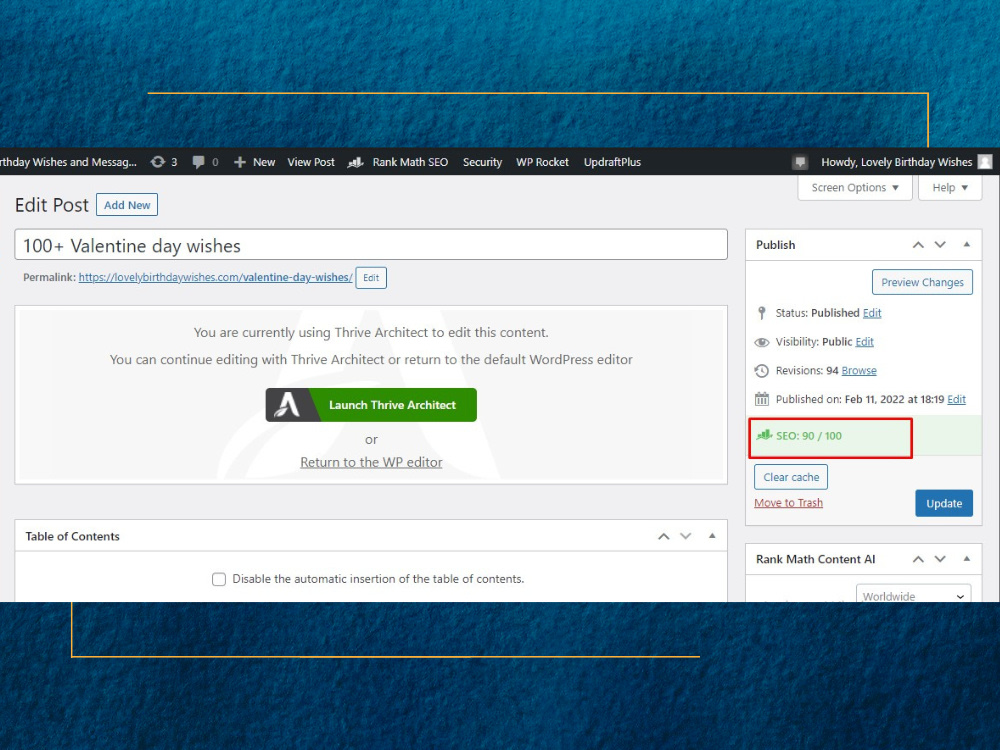Click the plus icon next to New
This screenshot has width=1000, height=750.
tap(240, 162)
